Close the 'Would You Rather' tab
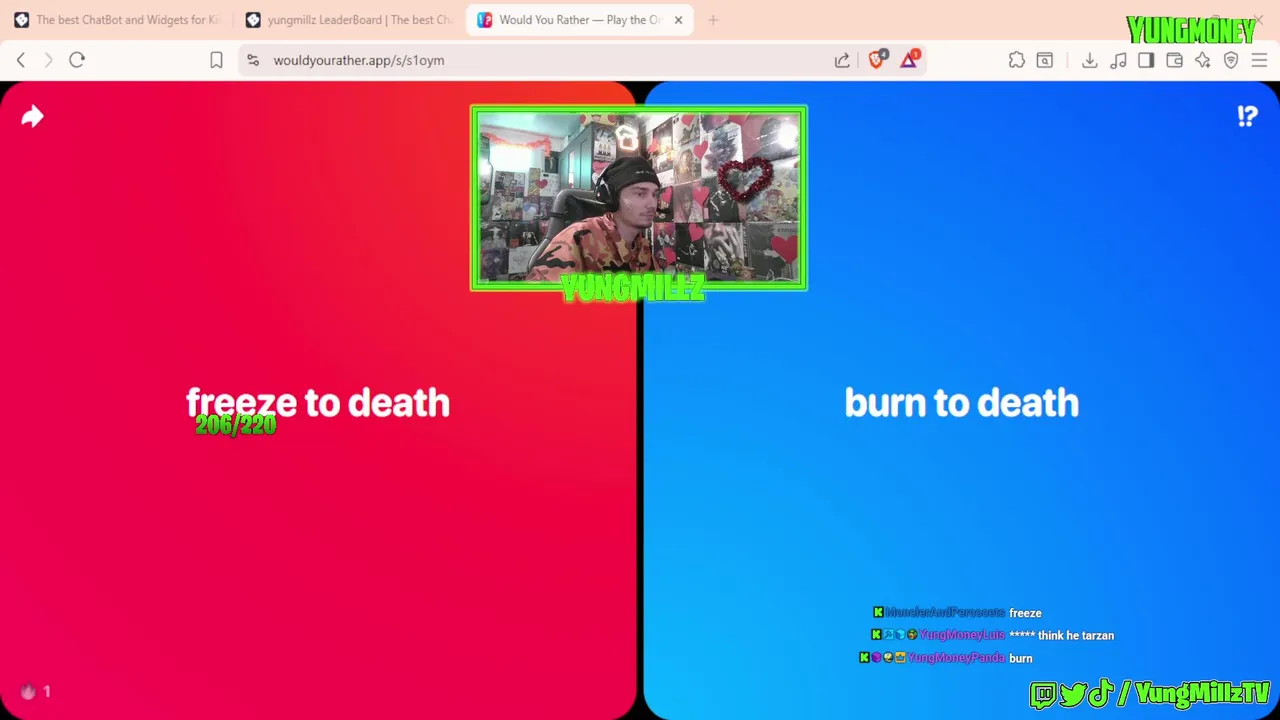The width and height of the screenshot is (1280, 720). [678, 20]
